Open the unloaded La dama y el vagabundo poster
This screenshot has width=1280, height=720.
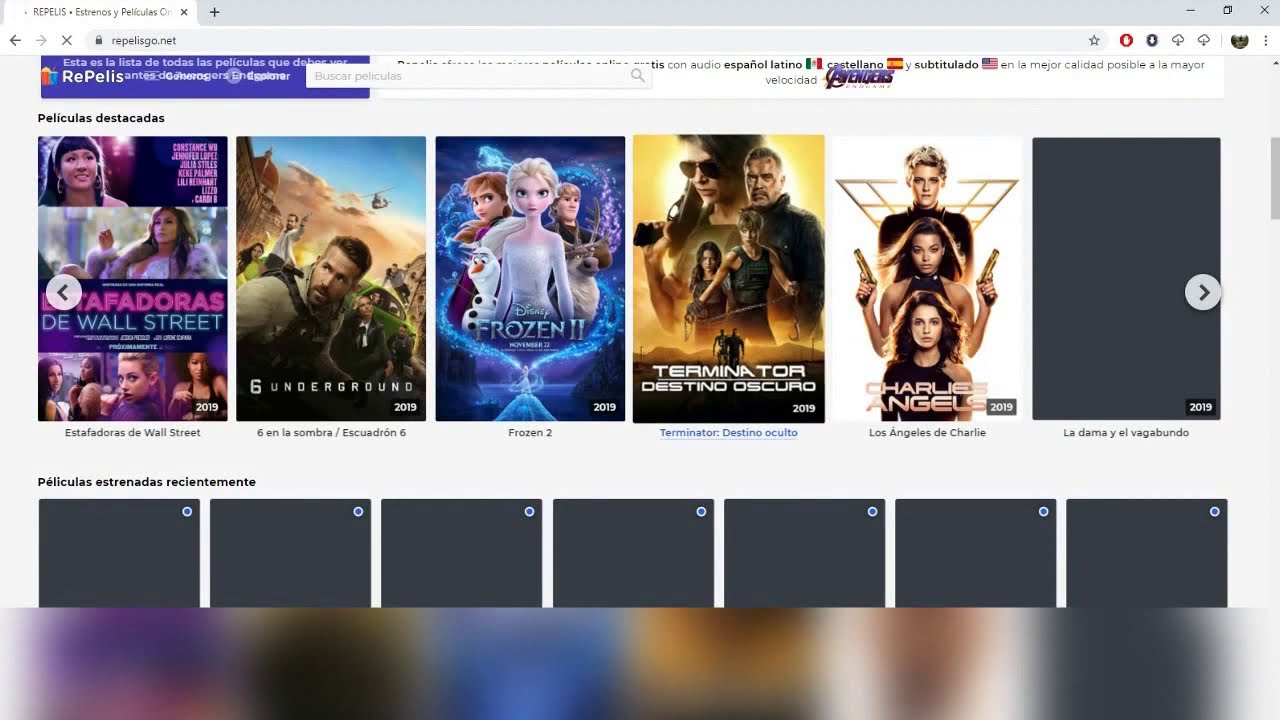(x=1126, y=278)
